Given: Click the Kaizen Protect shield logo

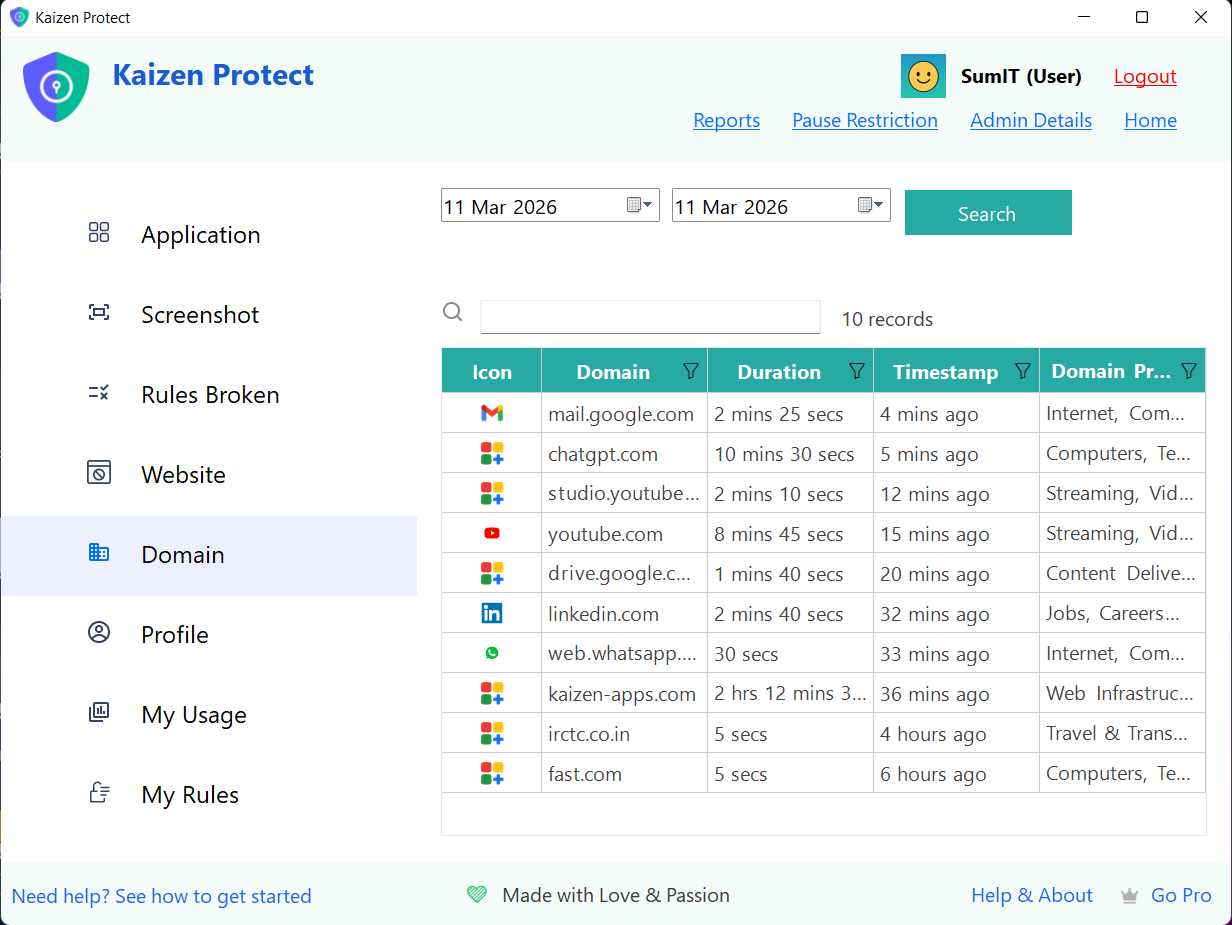Looking at the screenshot, I should [x=56, y=86].
